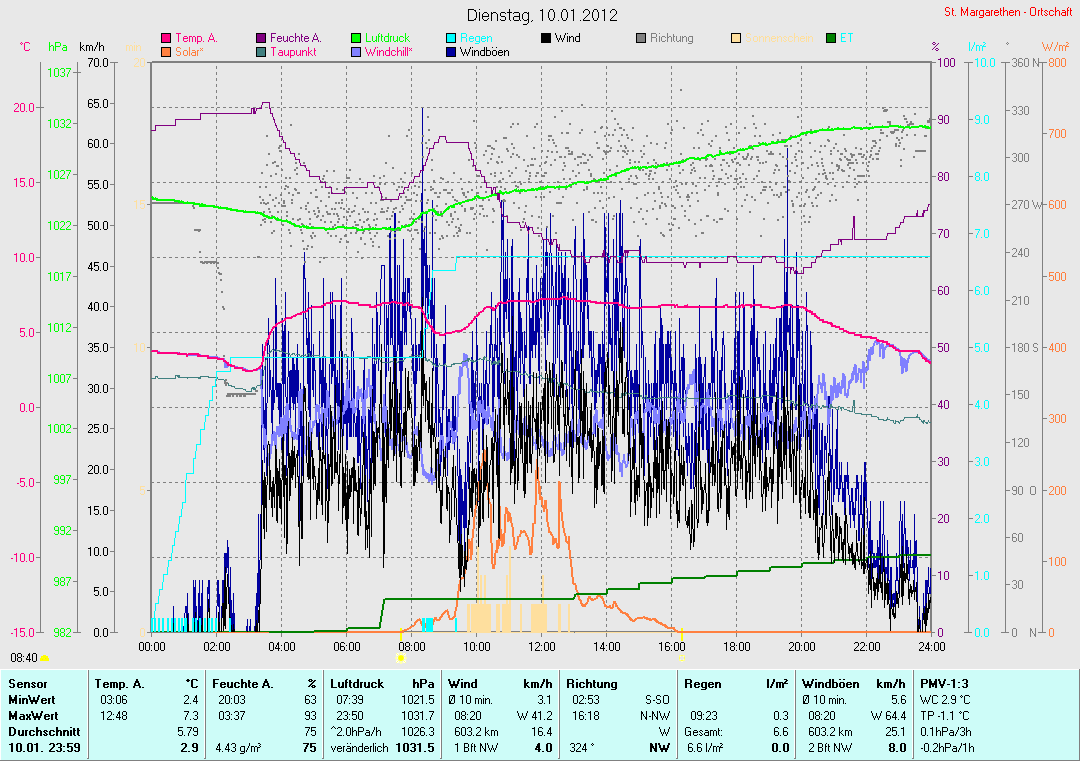This screenshot has width=1080, height=761.
Task: Click the sunset marker near 16:00
Action: pyautogui.click(x=682, y=658)
